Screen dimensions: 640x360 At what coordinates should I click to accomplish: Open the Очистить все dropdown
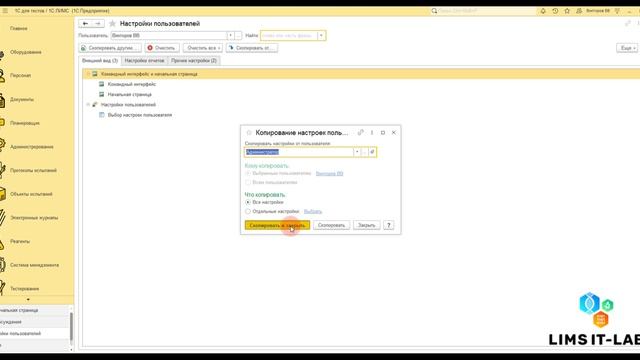[203, 48]
